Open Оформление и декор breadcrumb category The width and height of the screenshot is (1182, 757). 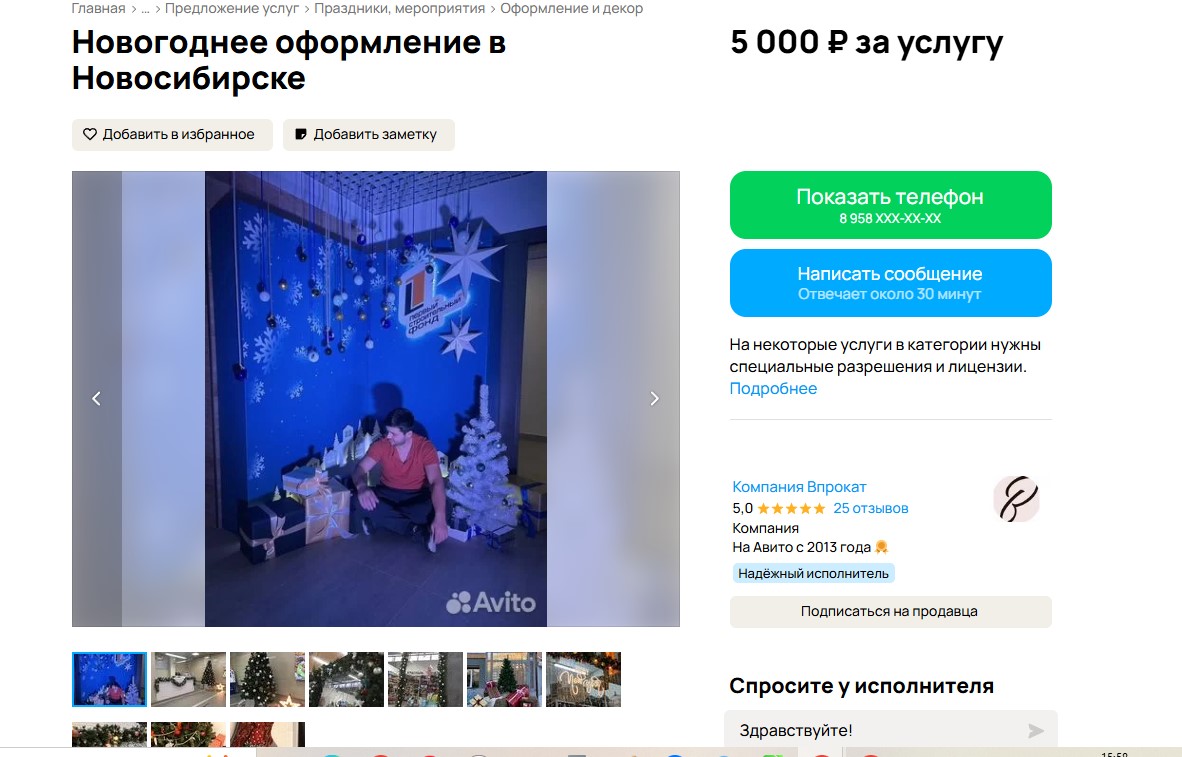571,9
